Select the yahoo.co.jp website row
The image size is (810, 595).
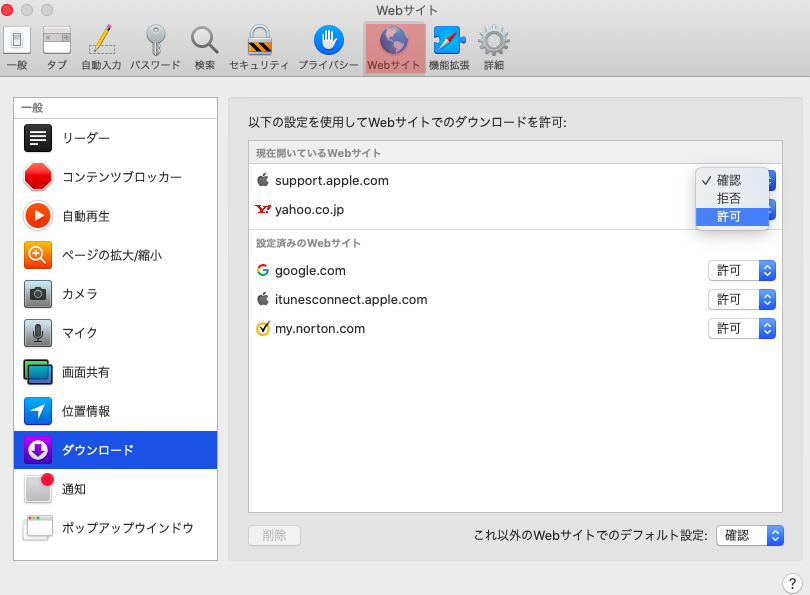click(x=450, y=210)
